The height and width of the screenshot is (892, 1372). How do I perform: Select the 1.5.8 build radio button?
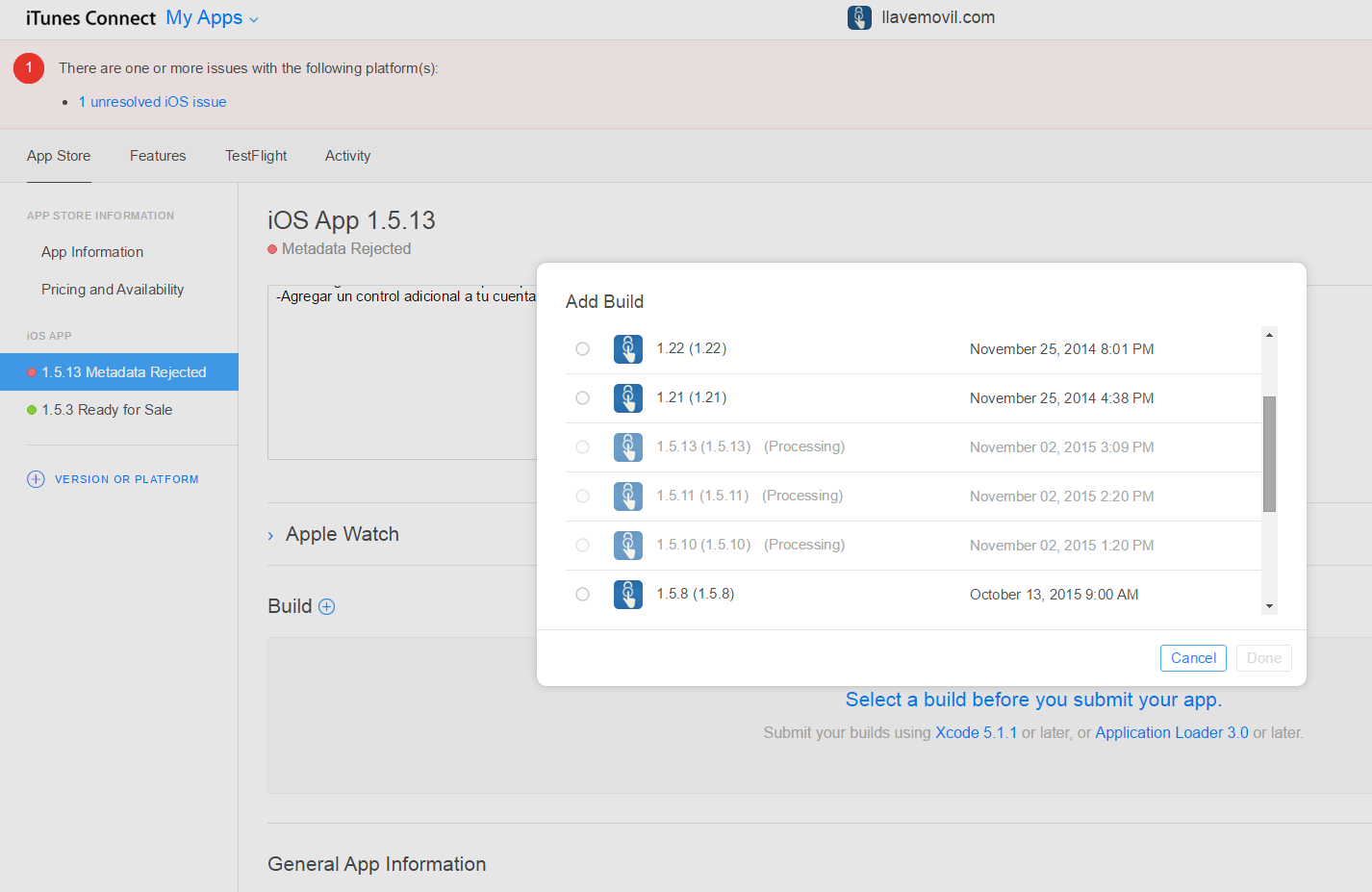tap(583, 595)
